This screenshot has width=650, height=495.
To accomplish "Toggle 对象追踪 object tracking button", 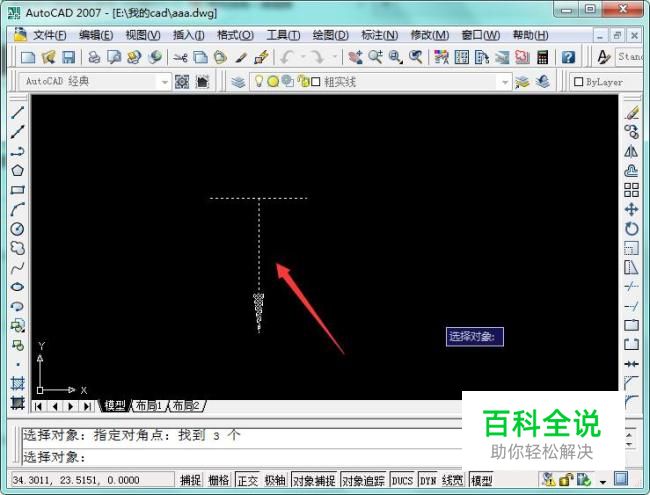I will (x=364, y=480).
